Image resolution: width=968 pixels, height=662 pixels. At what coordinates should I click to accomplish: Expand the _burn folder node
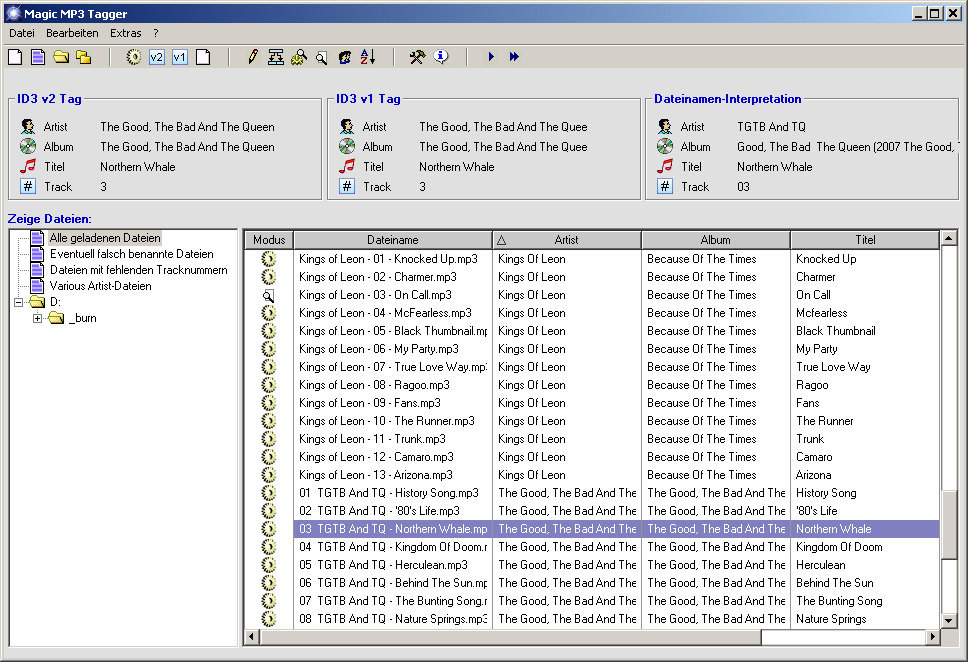38,319
